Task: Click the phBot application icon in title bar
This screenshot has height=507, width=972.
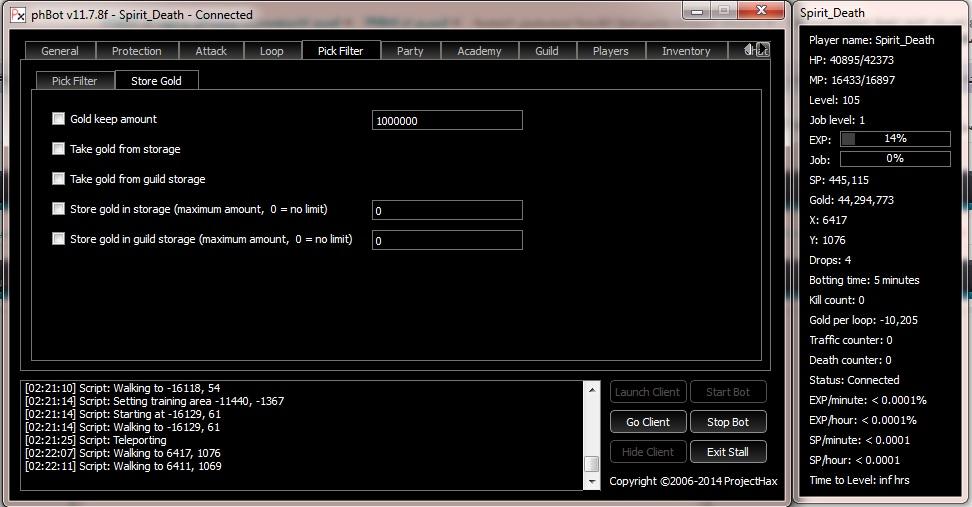Action: point(18,14)
